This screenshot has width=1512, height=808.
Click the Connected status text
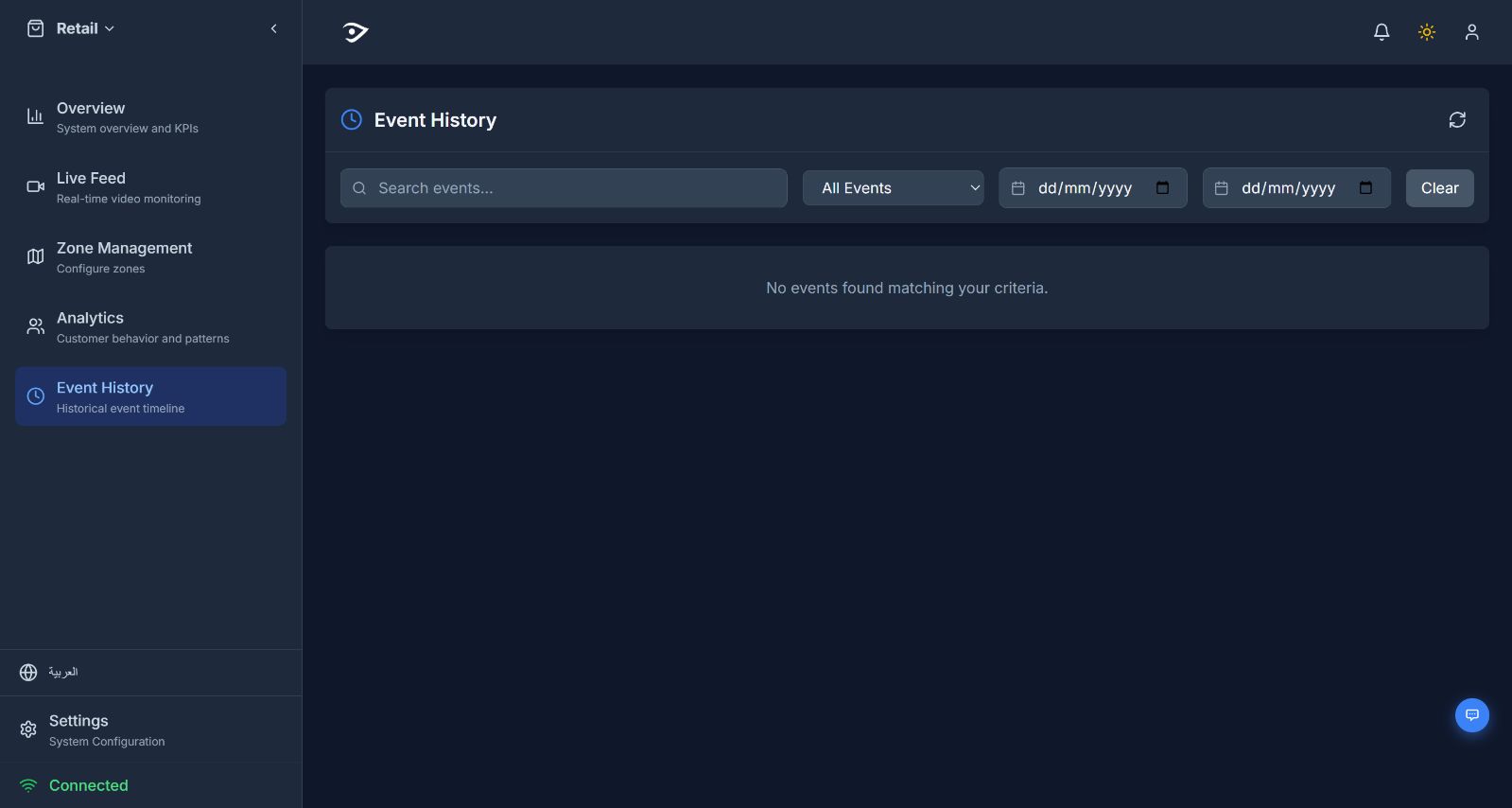click(89, 785)
